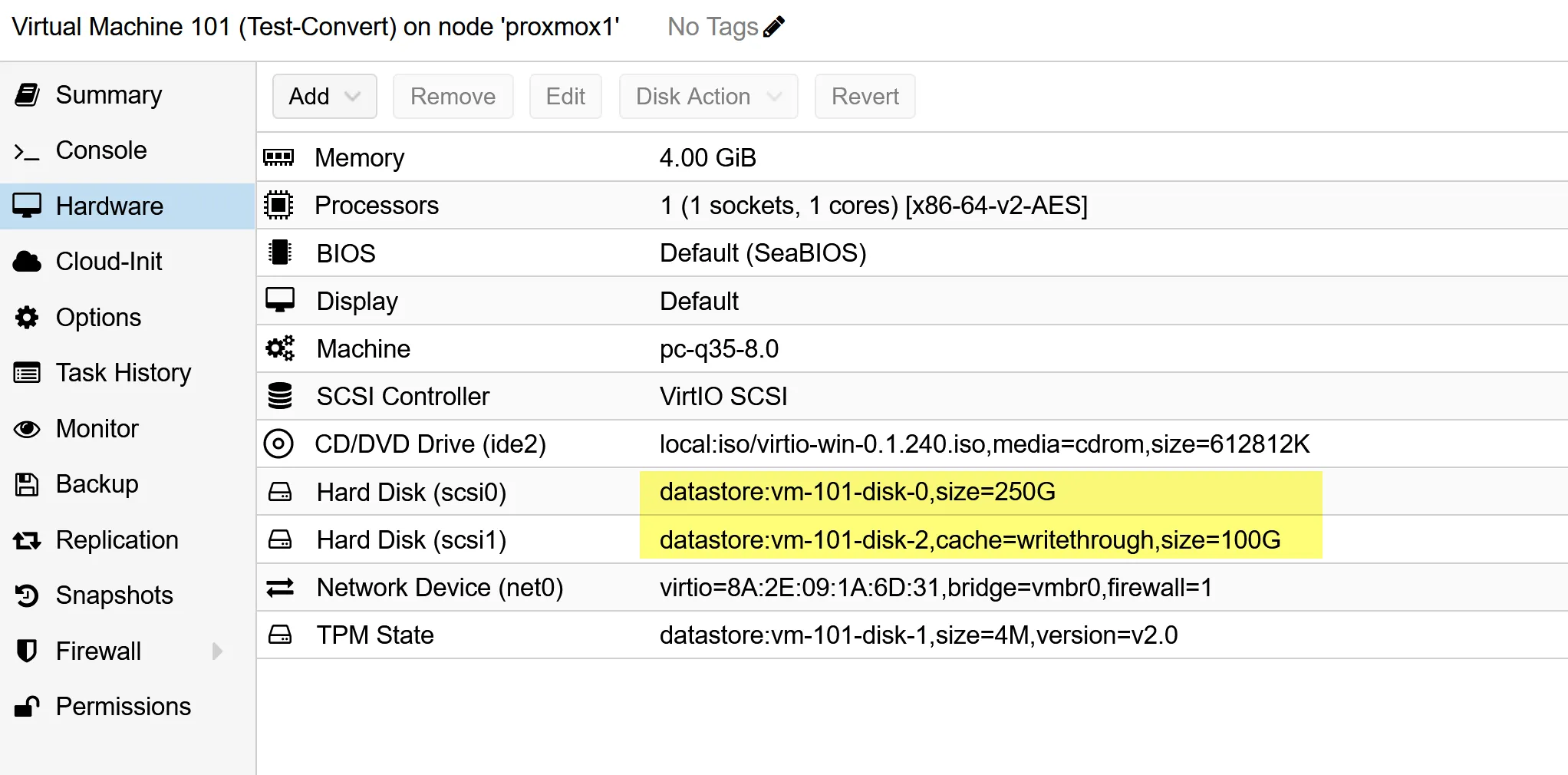Click the SCSI Controller database icon
Image resolution: width=1568 pixels, height=775 pixels.
(279, 396)
